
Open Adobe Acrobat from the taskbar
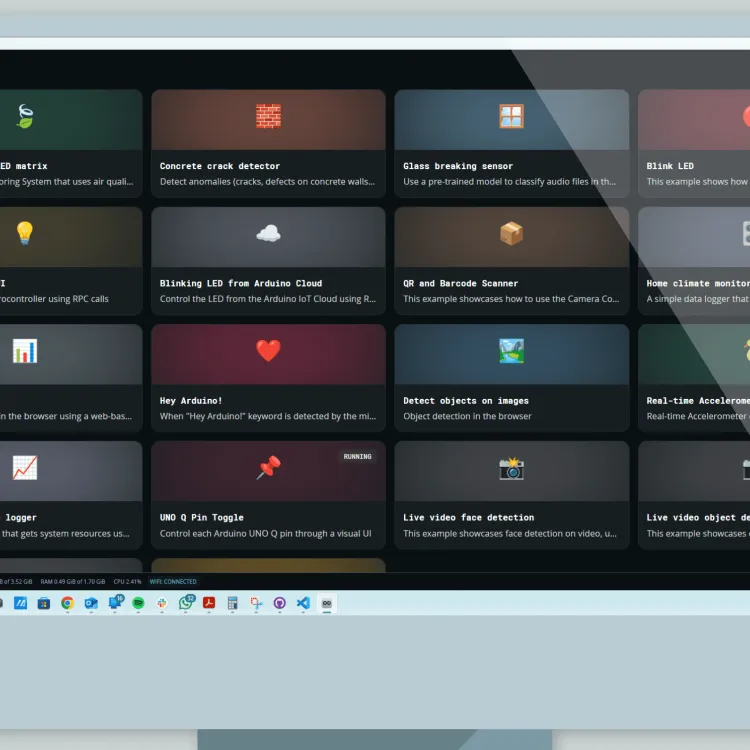click(x=209, y=603)
